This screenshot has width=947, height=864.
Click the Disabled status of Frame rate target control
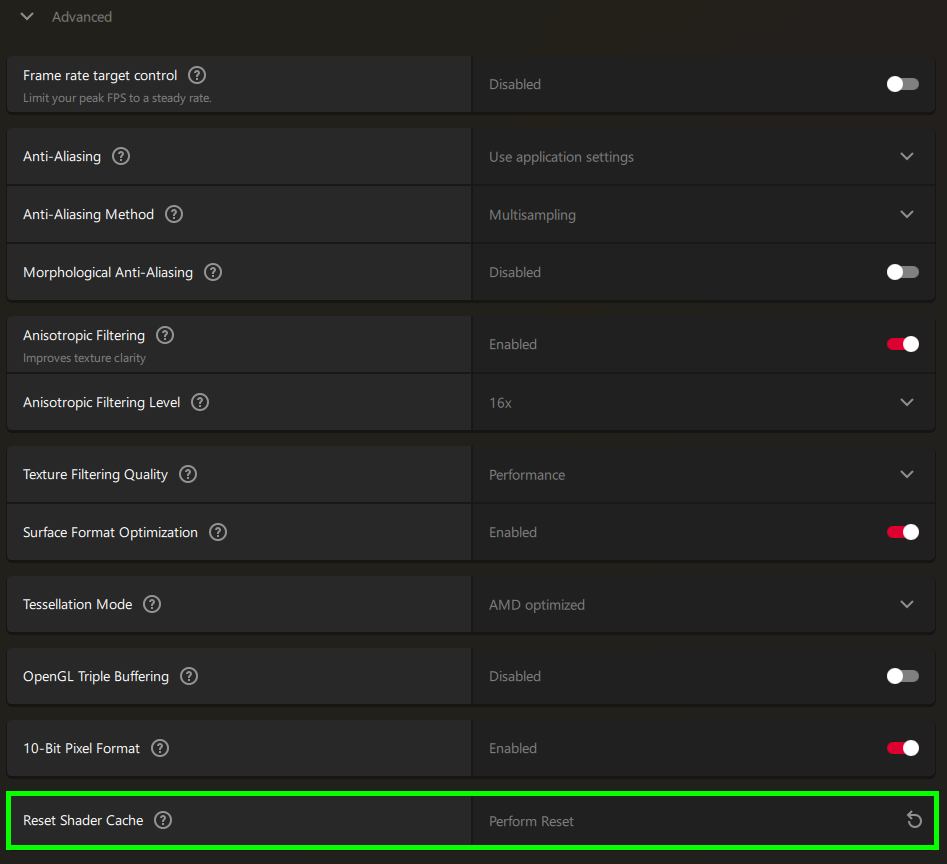pyautogui.click(x=515, y=85)
